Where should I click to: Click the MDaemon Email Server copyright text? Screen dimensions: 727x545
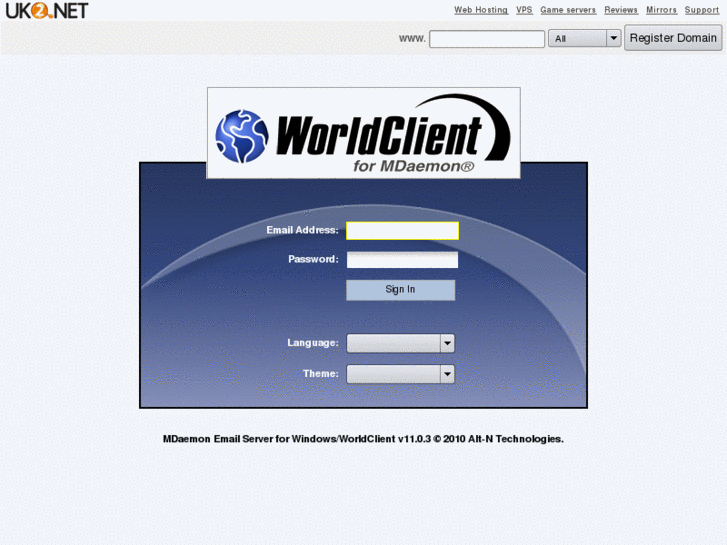pyautogui.click(x=363, y=439)
